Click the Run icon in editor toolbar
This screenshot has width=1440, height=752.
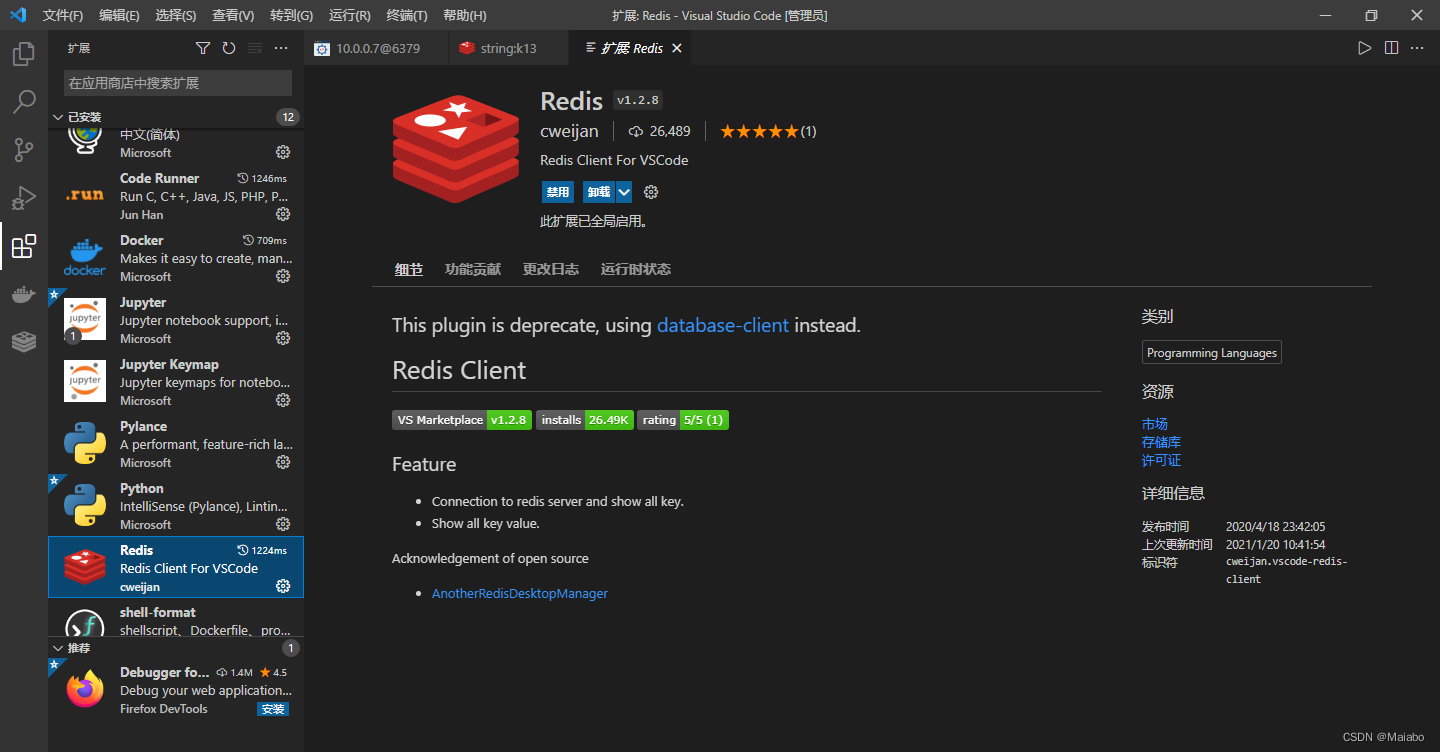click(x=1365, y=48)
